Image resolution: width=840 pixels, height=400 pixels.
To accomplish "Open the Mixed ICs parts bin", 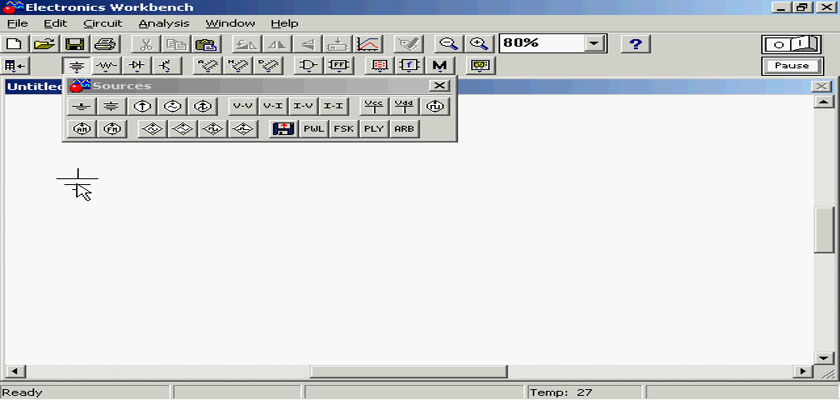I will point(237,65).
